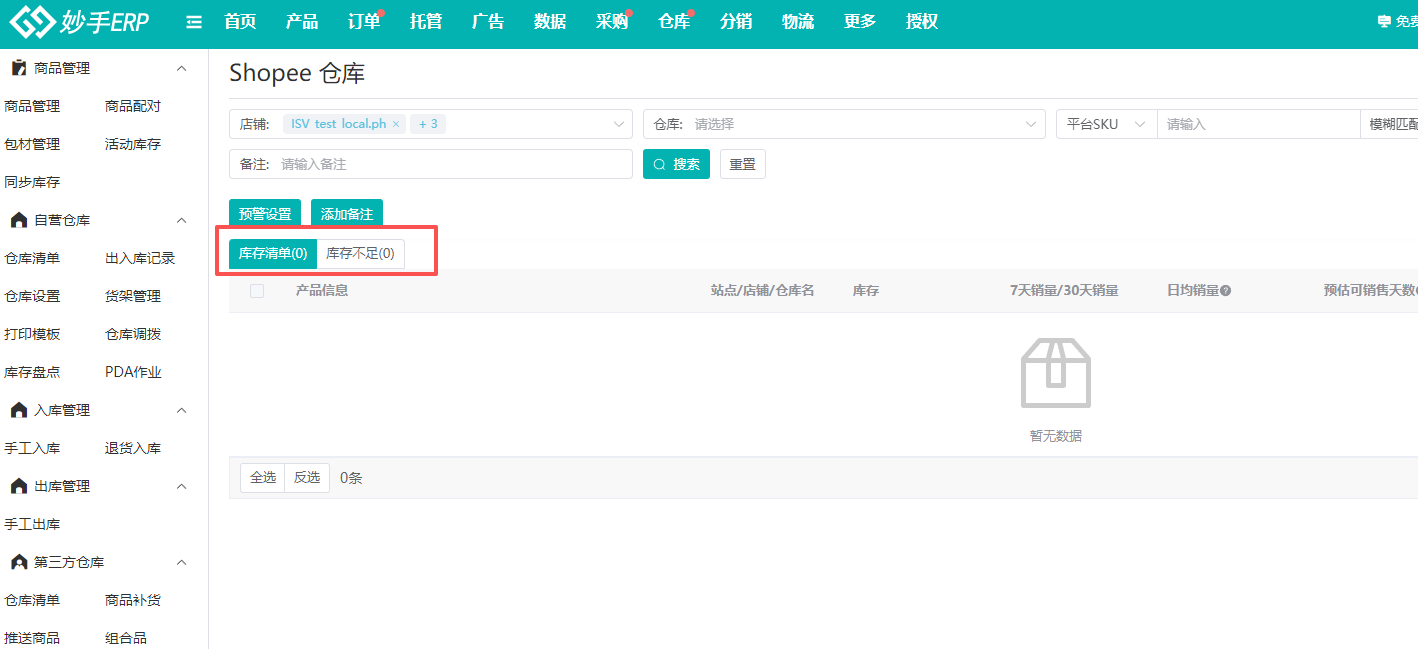Click the + 3 more stores tag
This screenshot has height=649, width=1418.
coord(428,124)
